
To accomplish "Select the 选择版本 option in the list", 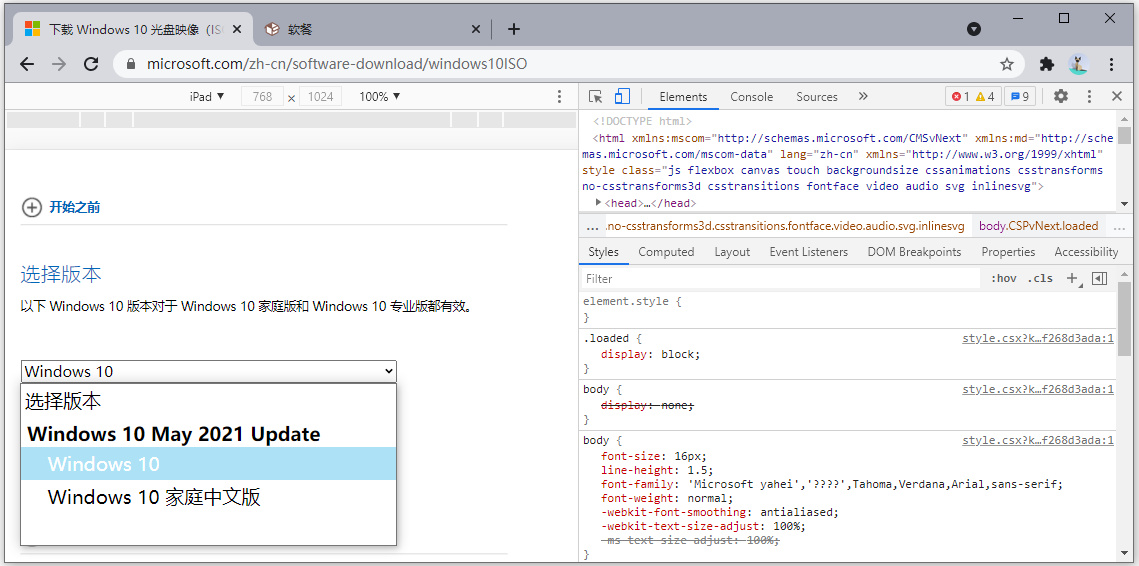I will (x=209, y=401).
